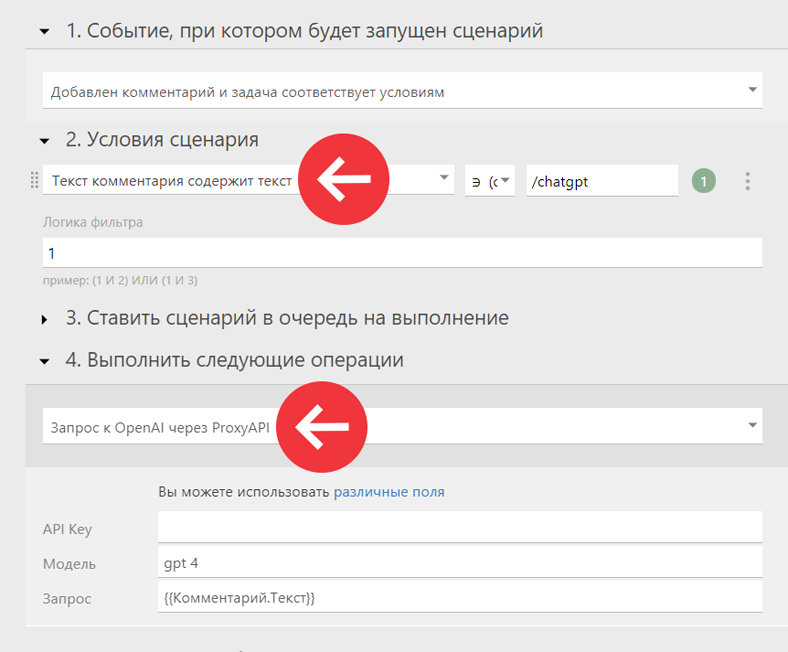
Task: Click the API Key input field
Action: tap(460, 527)
